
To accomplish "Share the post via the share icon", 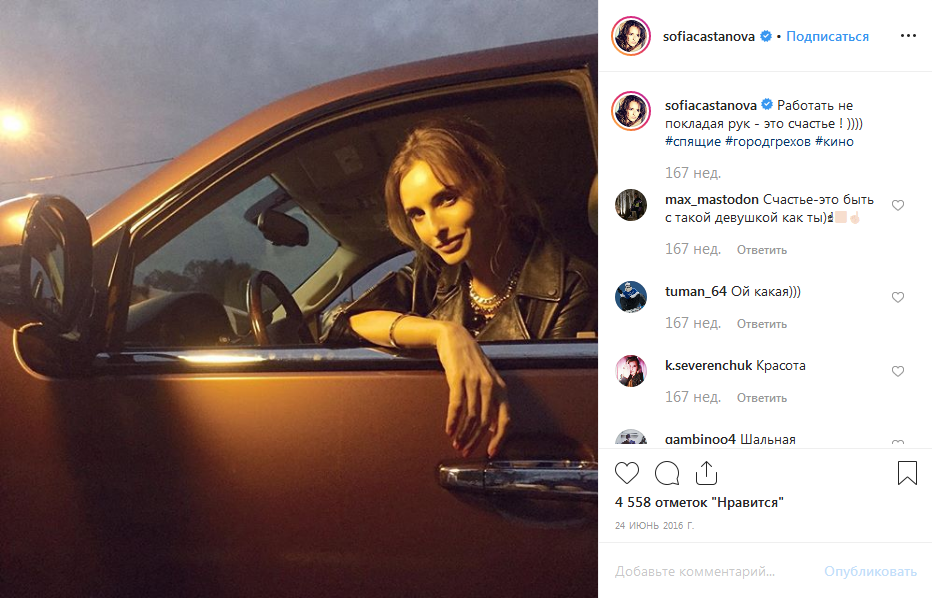I will coord(706,472).
